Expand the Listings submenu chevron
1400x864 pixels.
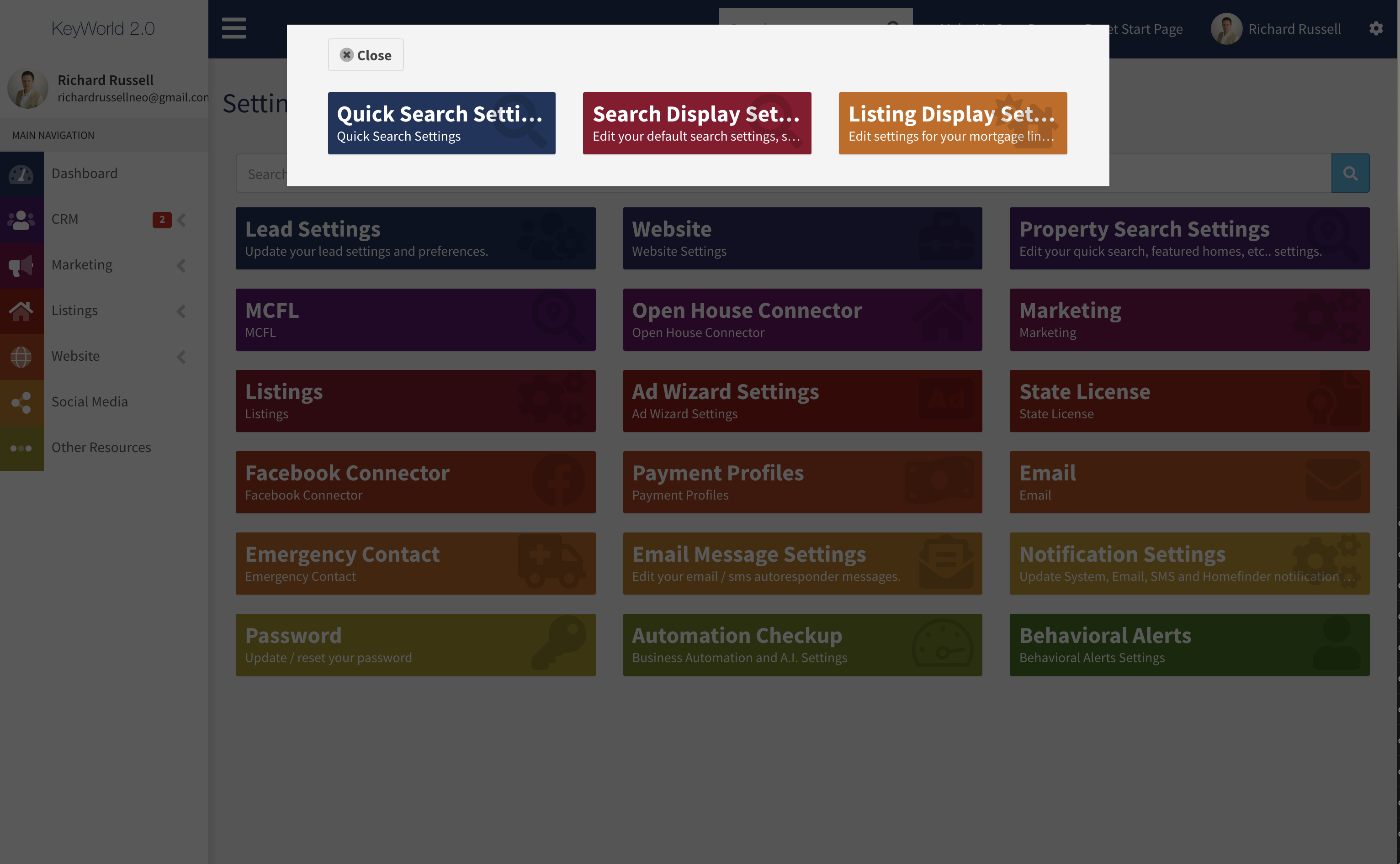pos(182,311)
